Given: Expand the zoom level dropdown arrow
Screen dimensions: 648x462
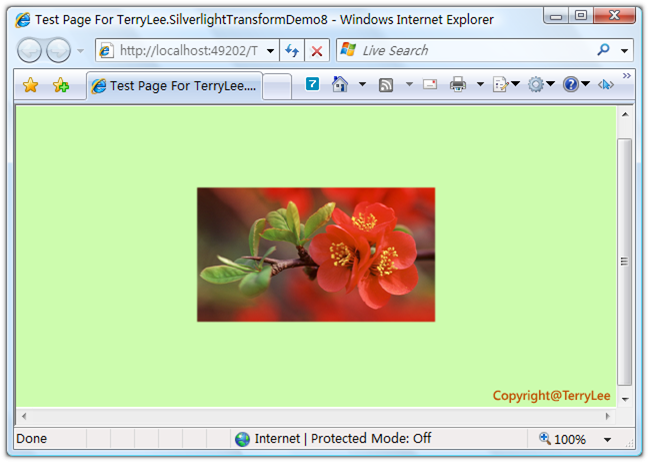Looking at the screenshot, I should 607,439.
